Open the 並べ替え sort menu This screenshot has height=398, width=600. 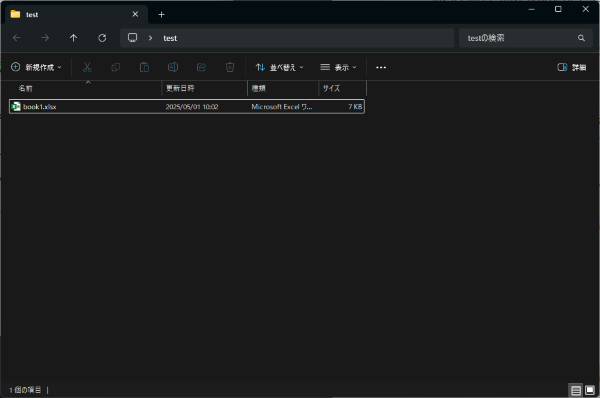[279, 67]
